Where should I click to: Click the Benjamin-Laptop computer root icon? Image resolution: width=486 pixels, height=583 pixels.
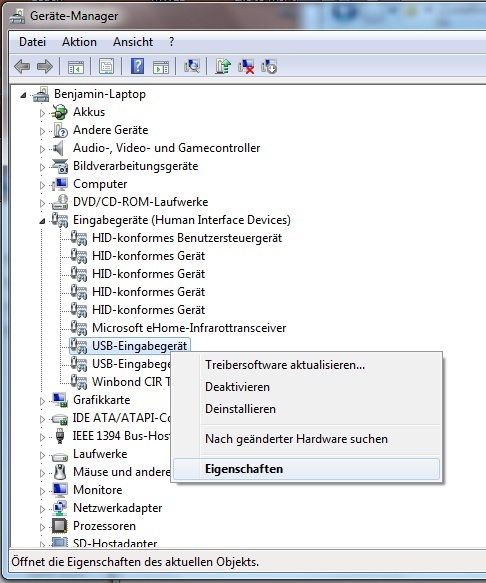click(41, 94)
